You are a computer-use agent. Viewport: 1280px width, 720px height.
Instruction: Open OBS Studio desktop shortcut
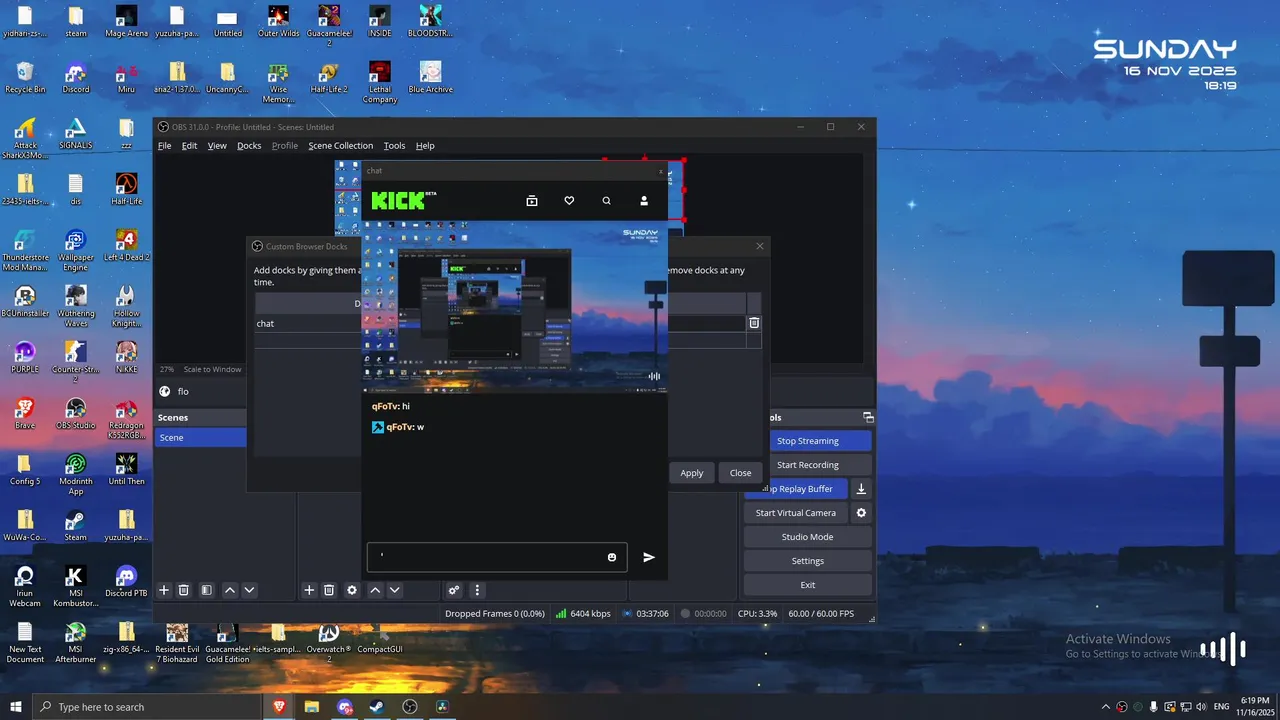(x=75, y=413)
